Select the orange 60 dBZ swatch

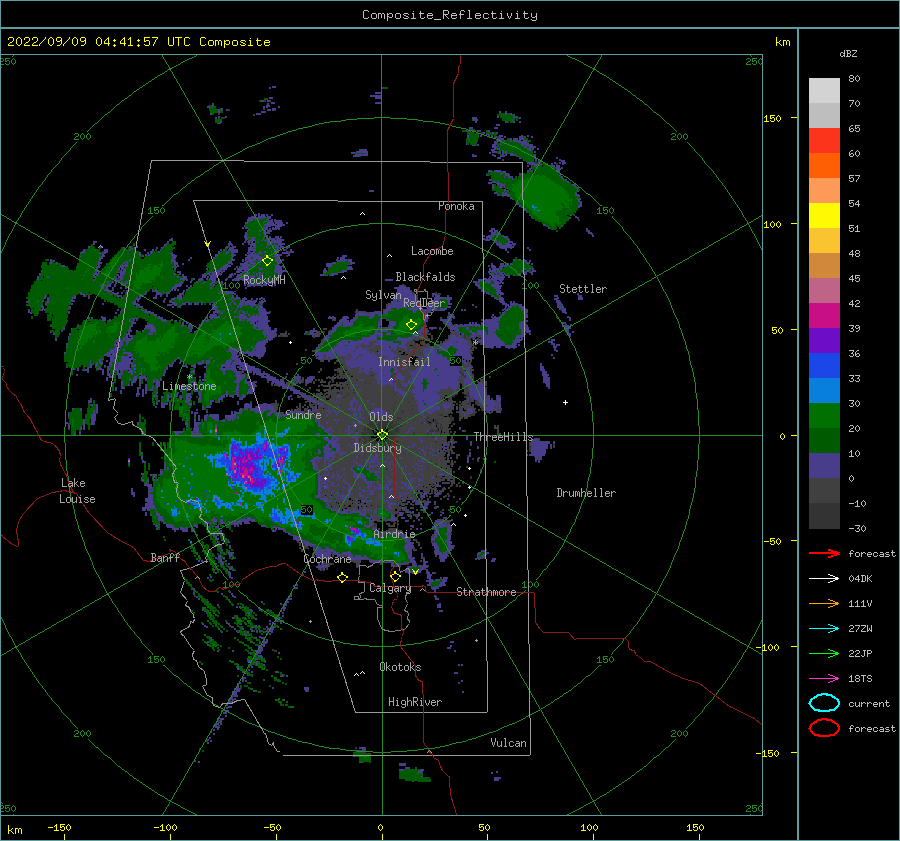(824, 165)
